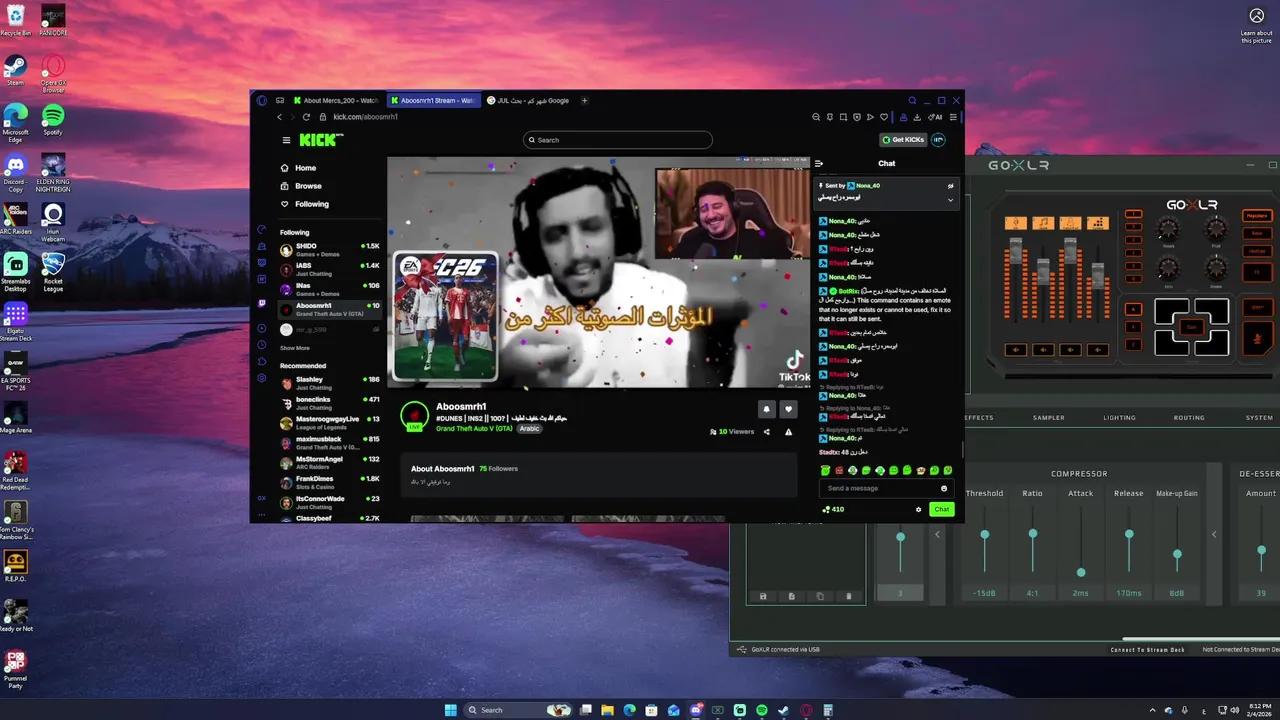Toggle GoXLR Robot effect button
Image resolution: width=1280 pixels, height=720 pixels.
point(1257,233)
